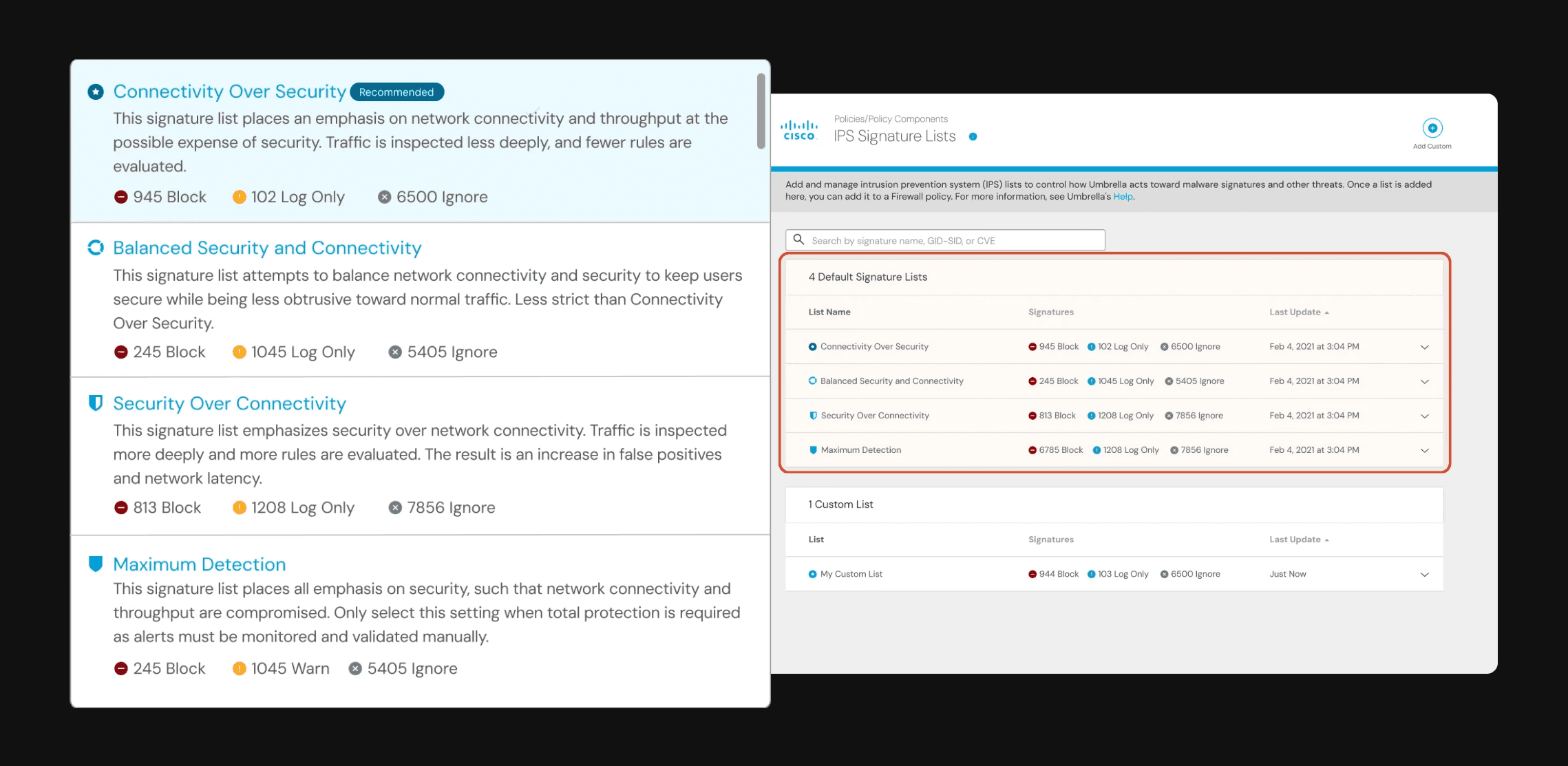The height and width of the screenshot is (766, 1568).
Task: Click My Custom List row icon
Action: pyautogui.click(x=812, y=574)
